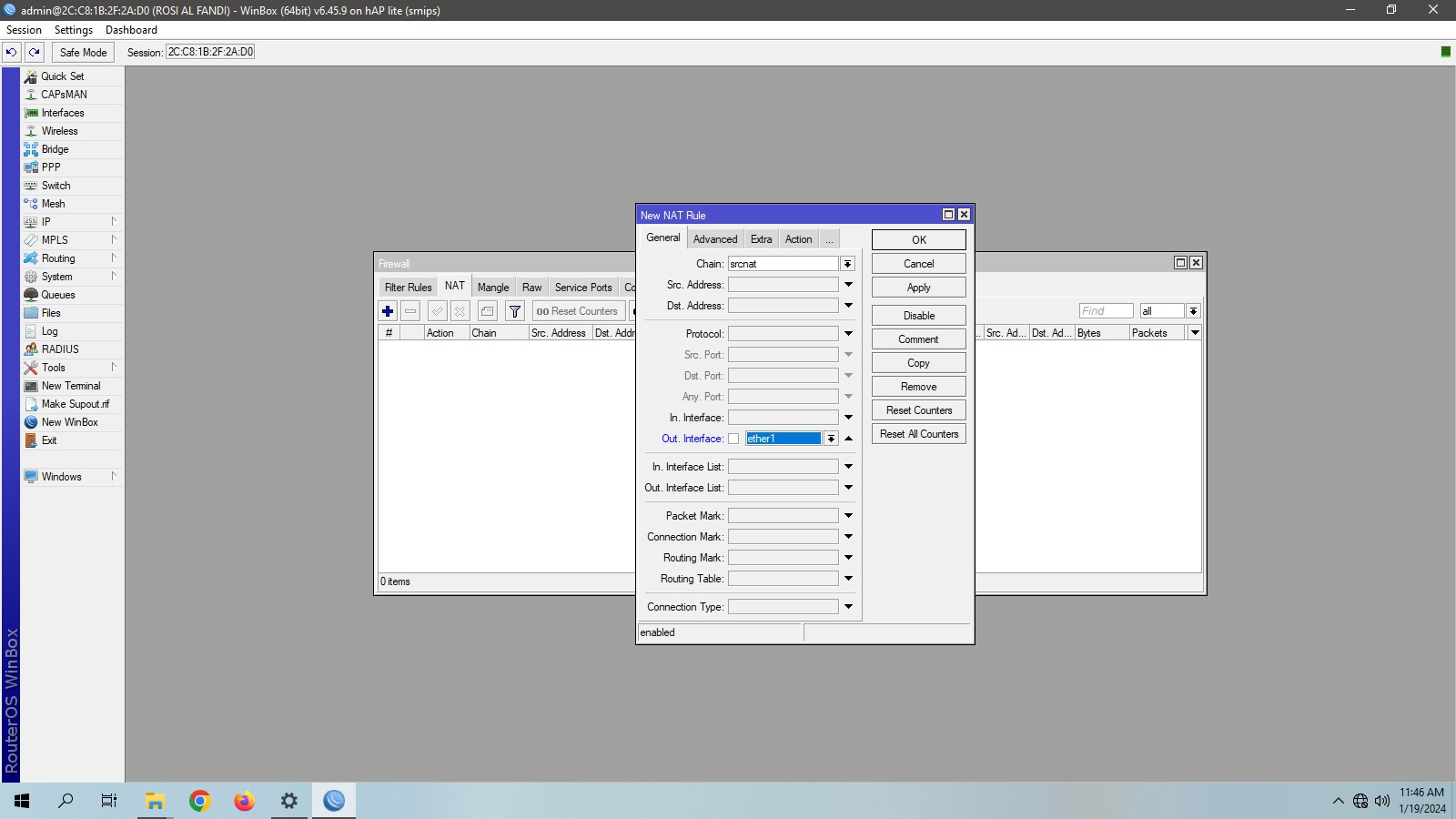
Task: Click the X Disable icon in Firewall toolbar
Action: click(460, 311)
